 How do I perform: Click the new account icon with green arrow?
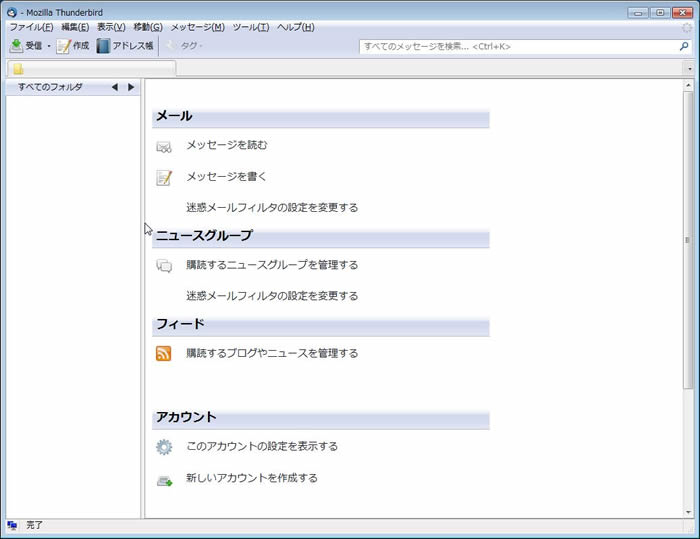coord(164,481)
